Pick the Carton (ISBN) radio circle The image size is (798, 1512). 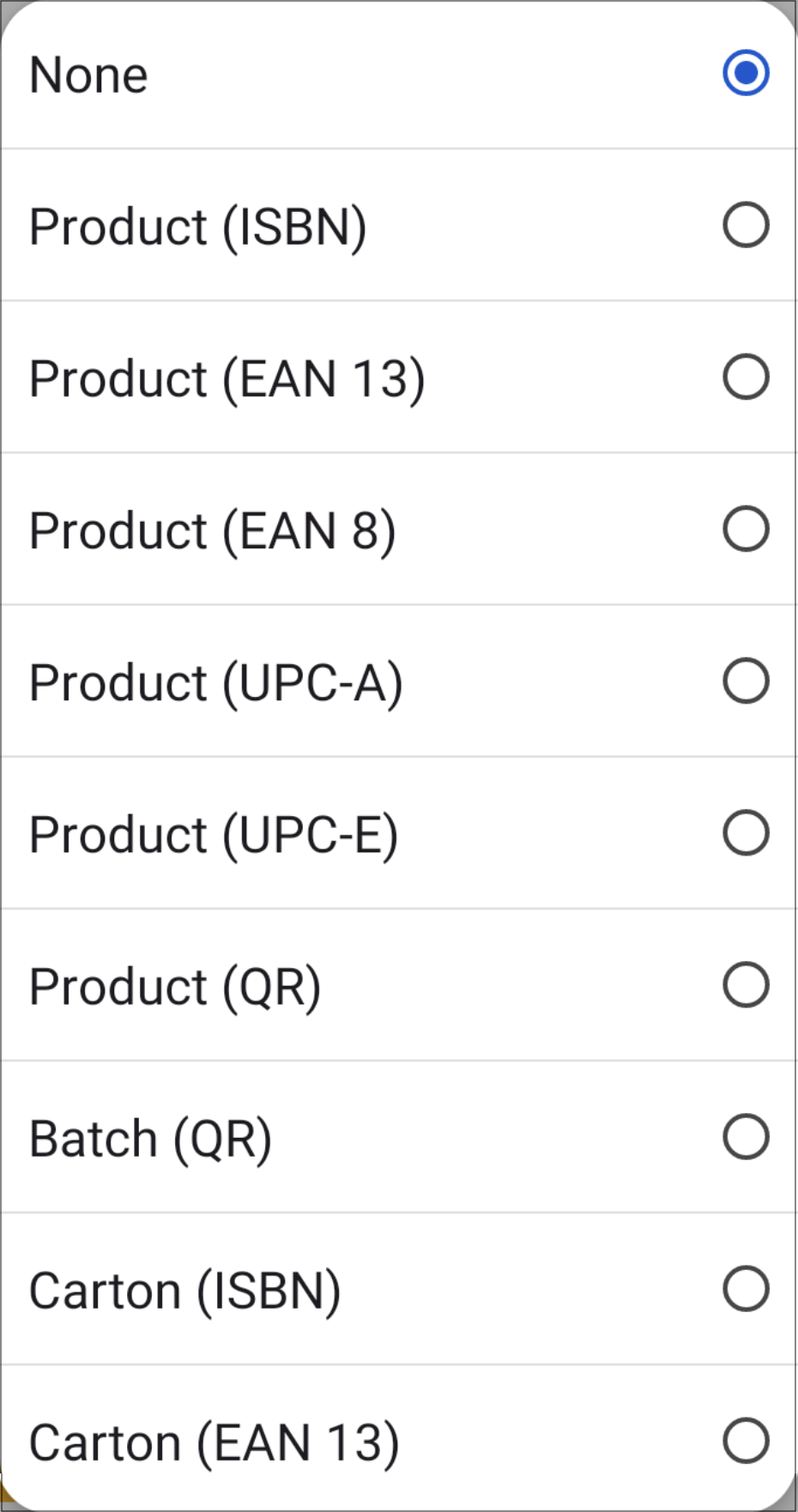point(746,1289)
